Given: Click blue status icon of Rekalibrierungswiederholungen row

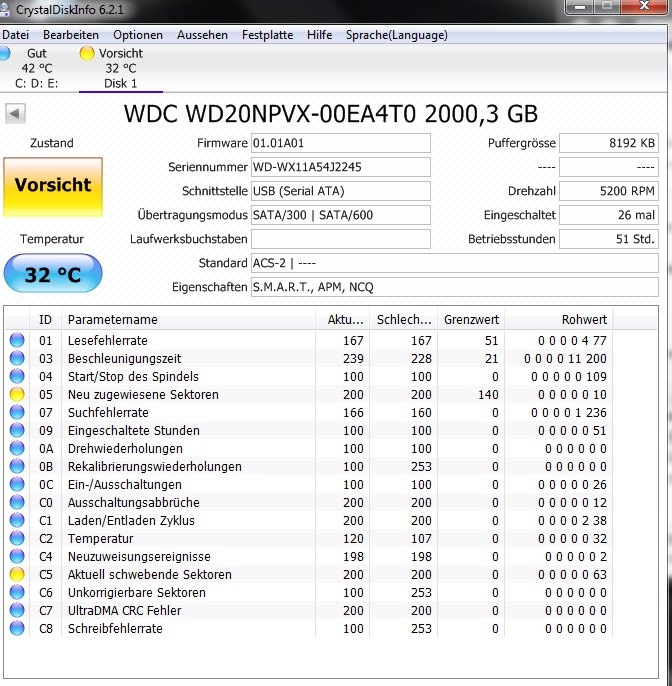Looking at the screenshot, I should tap(17, 466).
